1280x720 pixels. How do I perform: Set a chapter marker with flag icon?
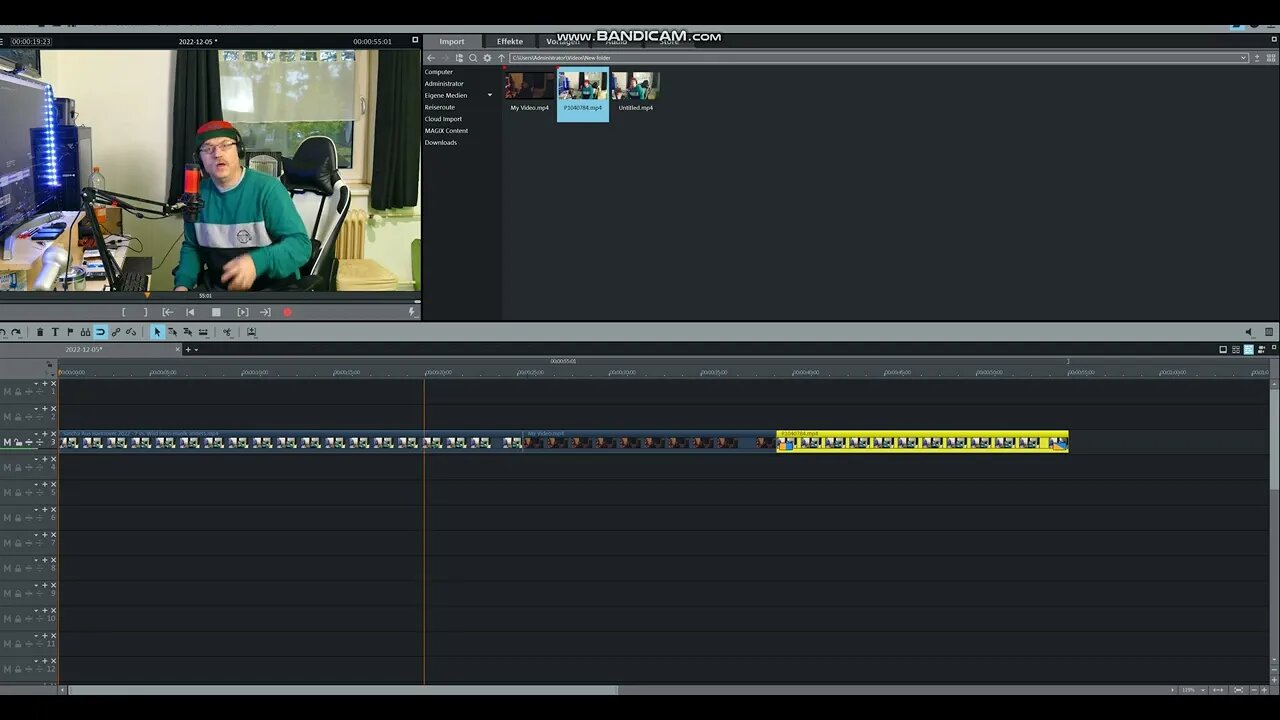(x=70, y=332)
